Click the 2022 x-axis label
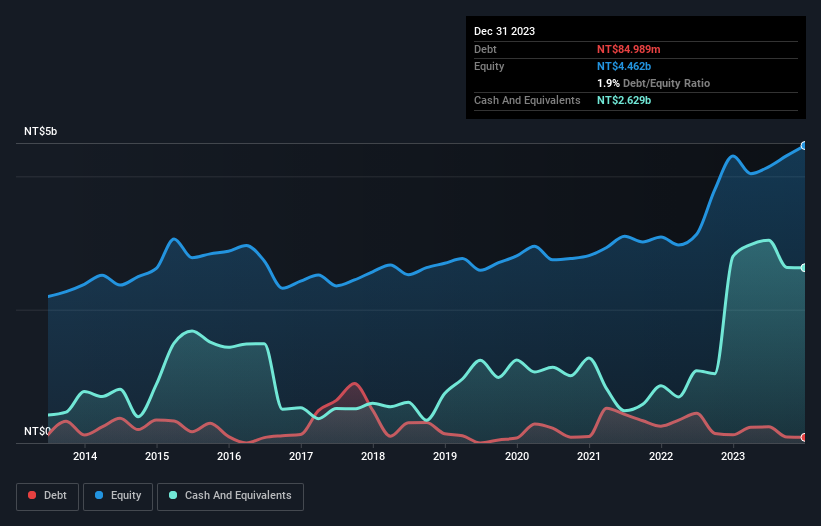821x526 pixels. [661, 456]
